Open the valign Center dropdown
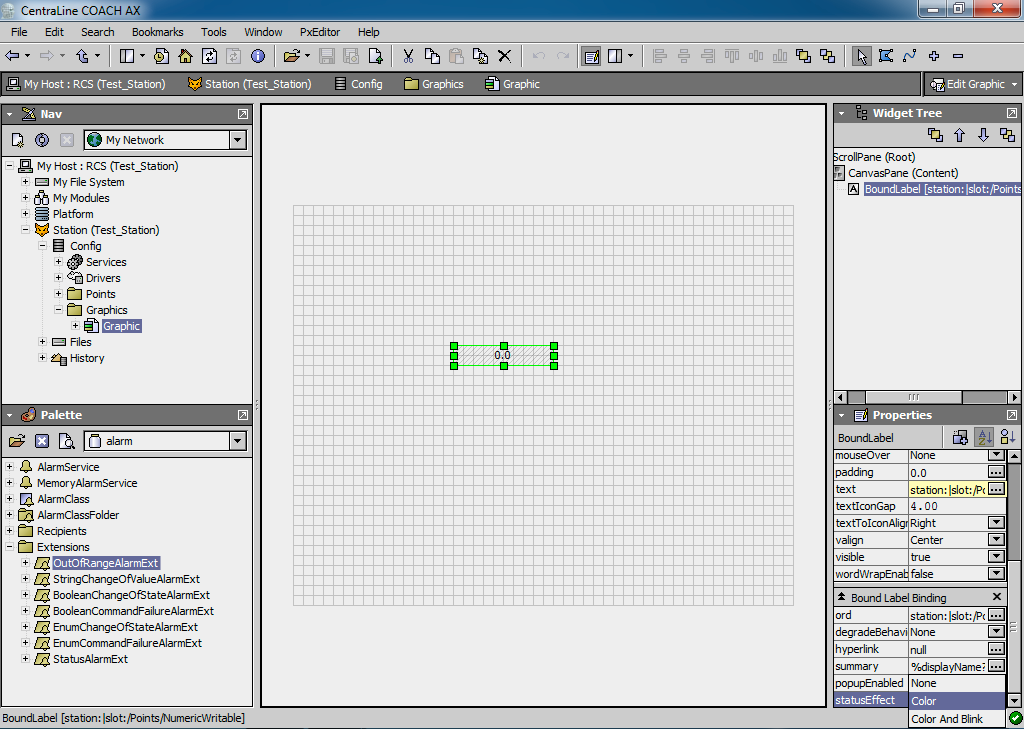Image resolution: width=1024 pixels, height=729 pixels. [996, 540]
